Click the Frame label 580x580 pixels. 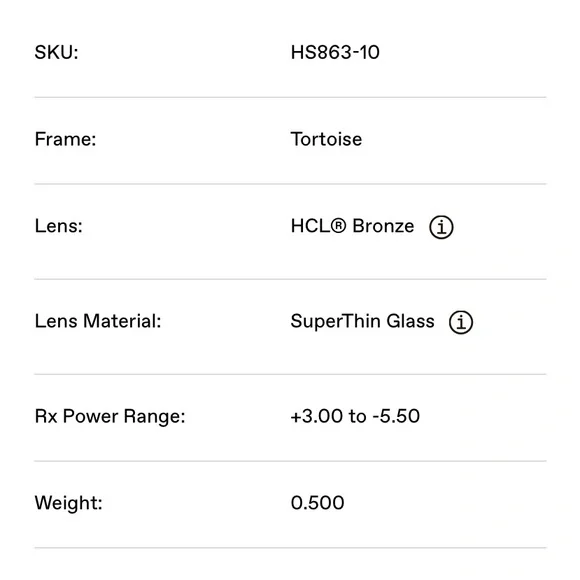click(x=65, y=139)
